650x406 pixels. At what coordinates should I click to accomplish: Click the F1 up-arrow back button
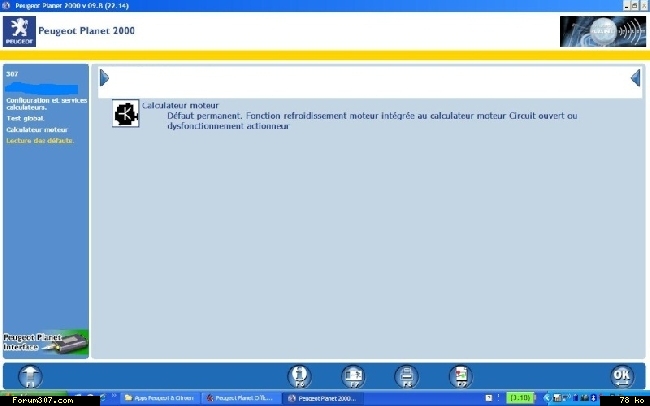31,377
